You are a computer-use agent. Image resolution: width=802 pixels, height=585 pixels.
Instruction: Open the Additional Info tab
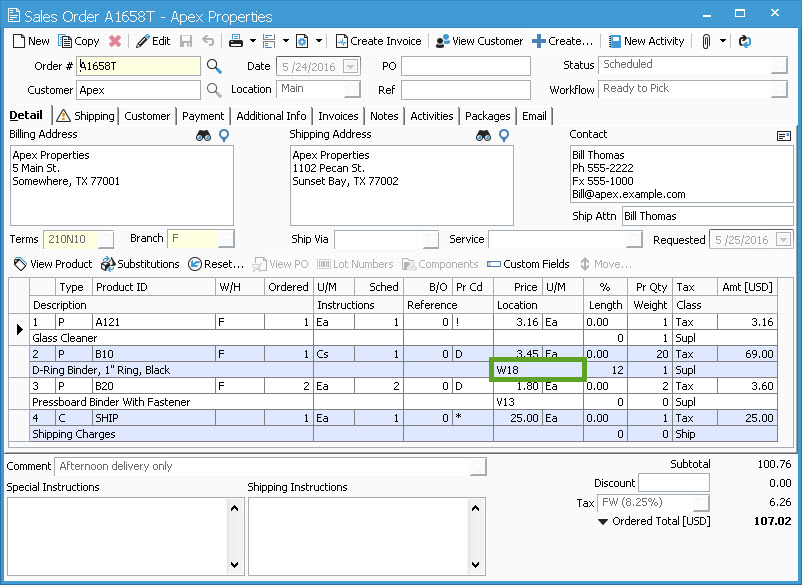pyautogui.click(x=271, y=116)
